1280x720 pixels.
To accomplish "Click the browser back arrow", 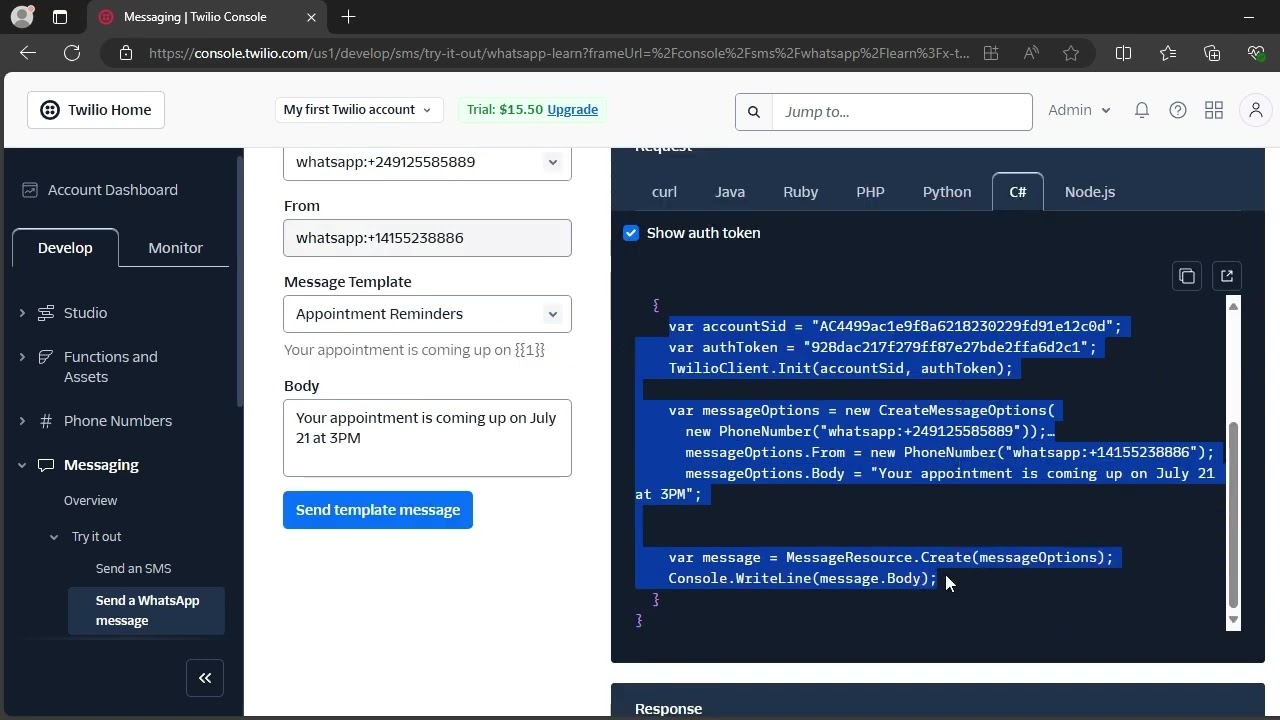I will pos(28,53).
